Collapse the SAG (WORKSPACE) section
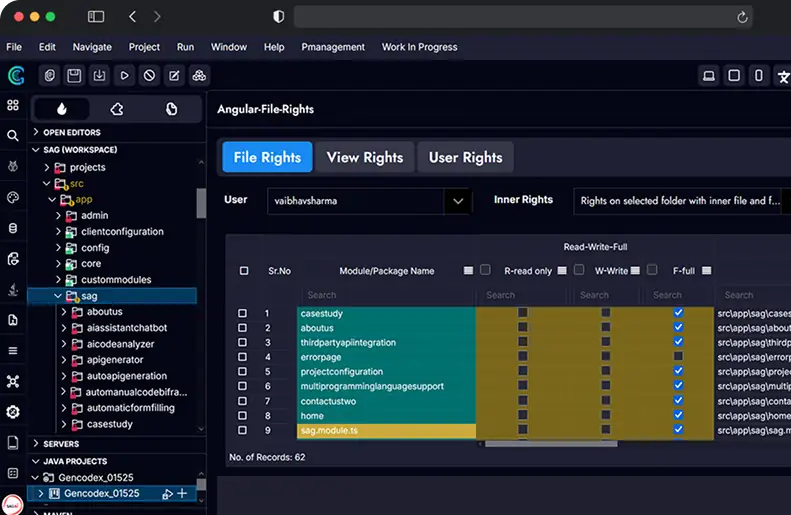 (x=36, y=150)
